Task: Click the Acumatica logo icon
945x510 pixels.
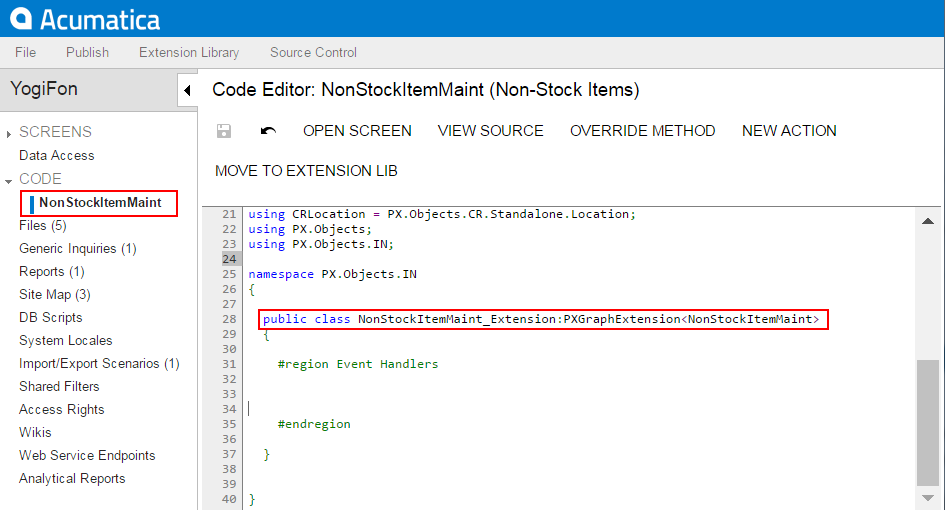Action: tap(21, 18)
